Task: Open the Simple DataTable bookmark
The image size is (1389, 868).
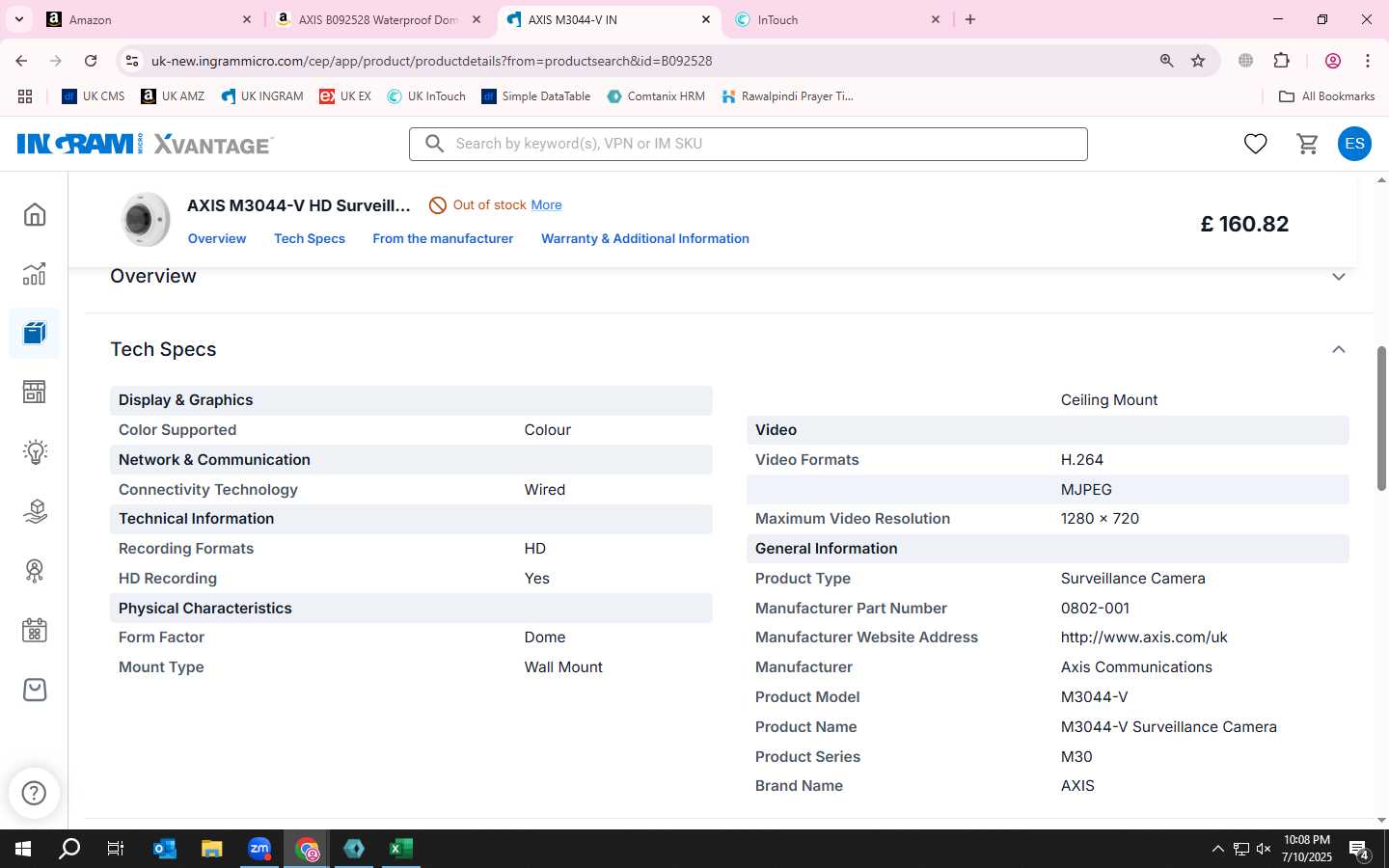Action: pos(536,96)
